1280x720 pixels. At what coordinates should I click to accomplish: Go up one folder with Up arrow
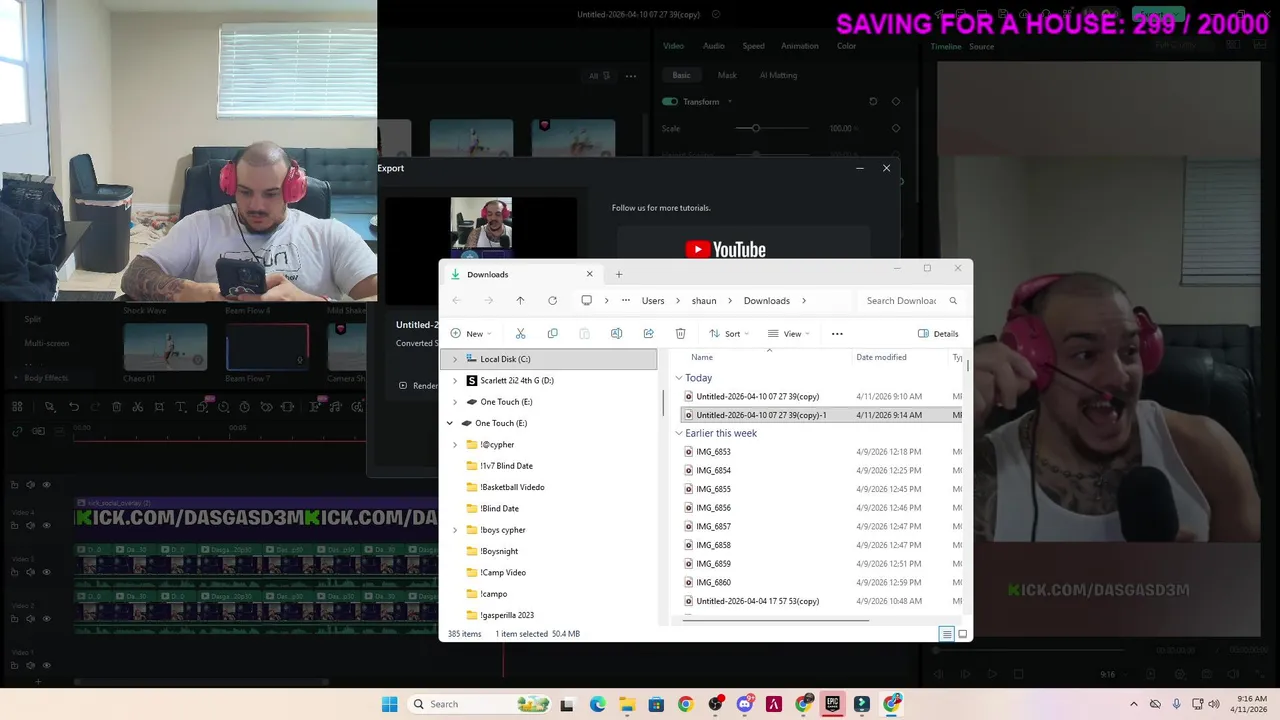(520, 301)
